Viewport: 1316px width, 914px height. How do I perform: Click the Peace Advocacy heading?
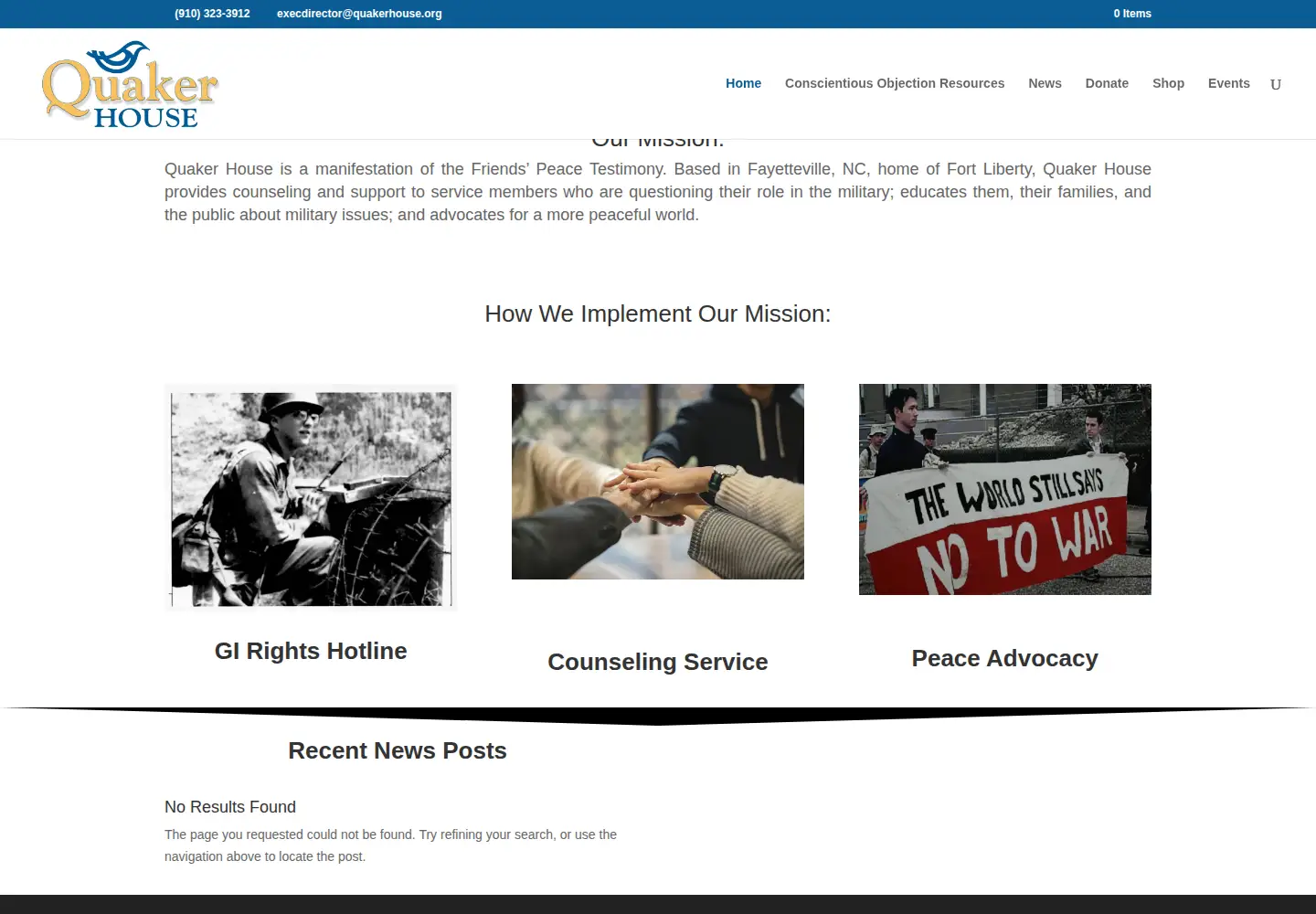pos(1005,658)
